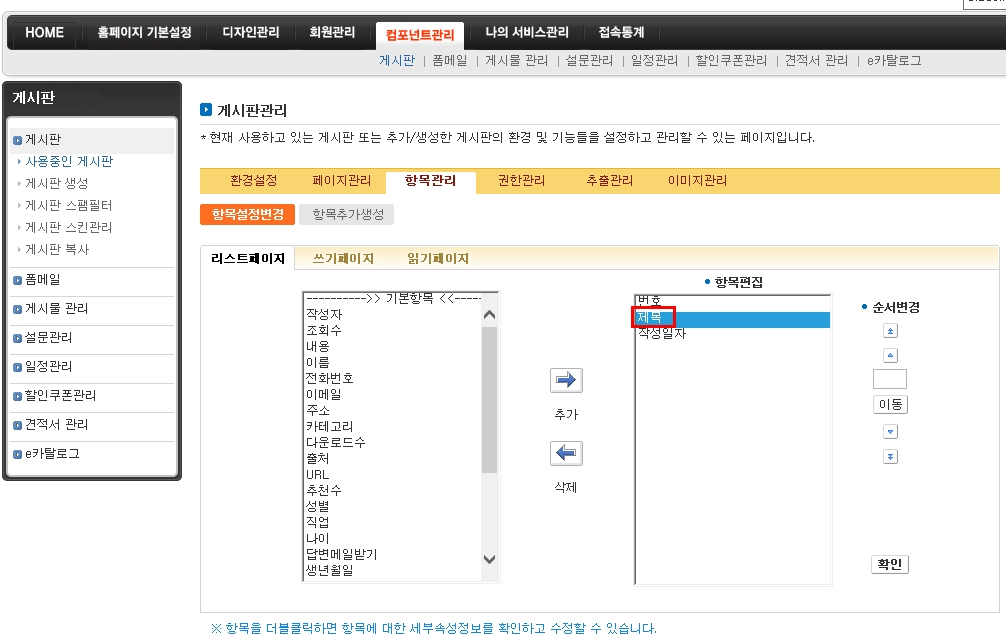Viewport: 1006px width, 636px height.
Task: Click the down arrow on the 기본항목 list scrollbar
Action: pyautogui.click(x=489, y=559)
